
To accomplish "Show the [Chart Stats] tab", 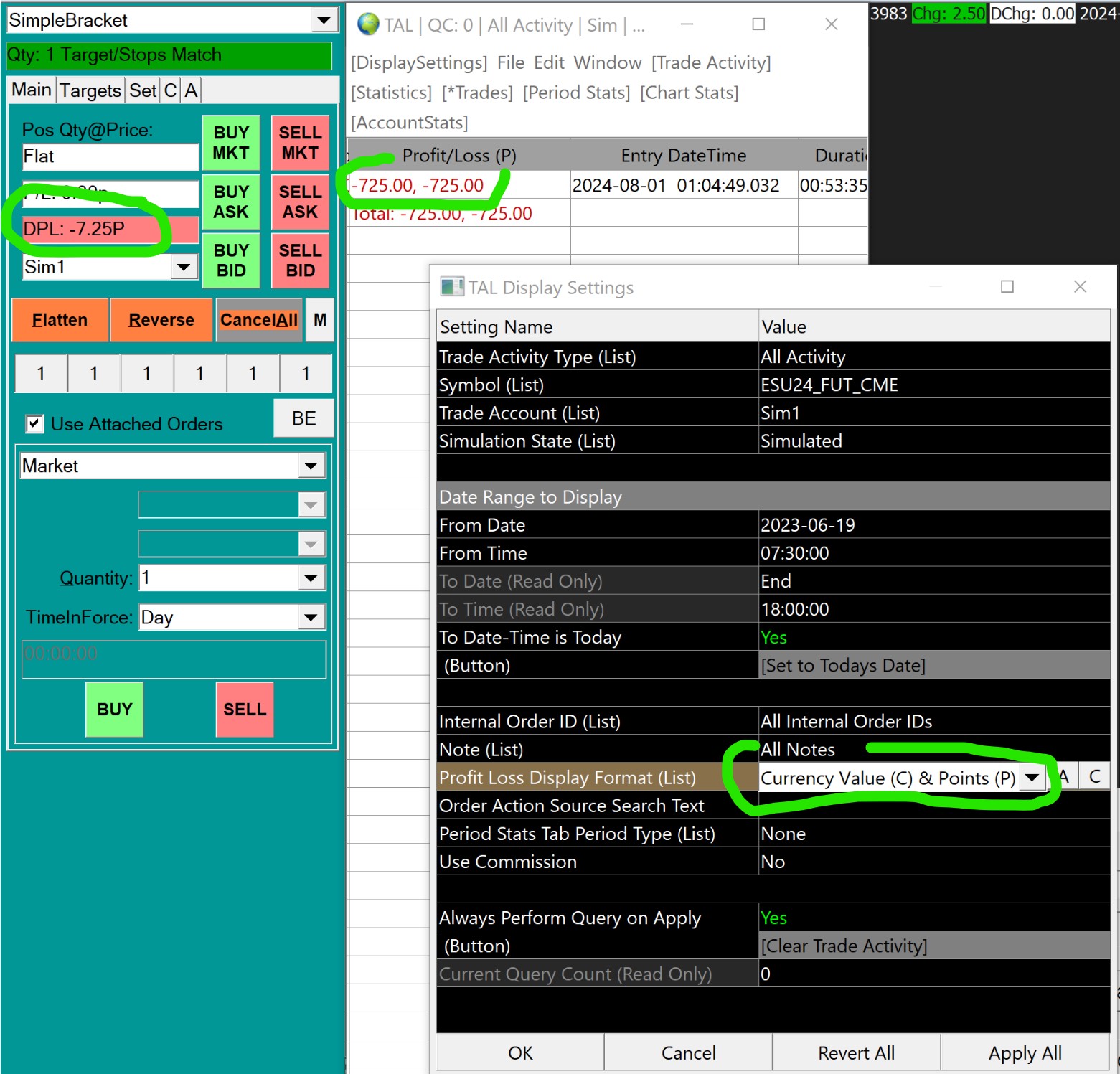I will pyautogui.click(x=690, y=93).
